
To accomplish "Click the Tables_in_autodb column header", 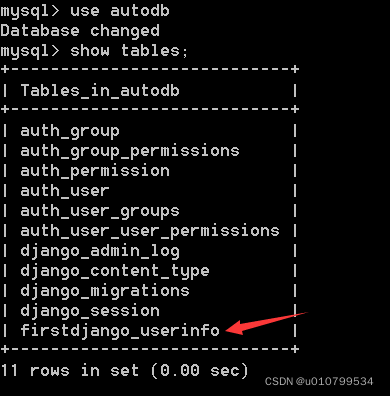I will tap(100, 91).
